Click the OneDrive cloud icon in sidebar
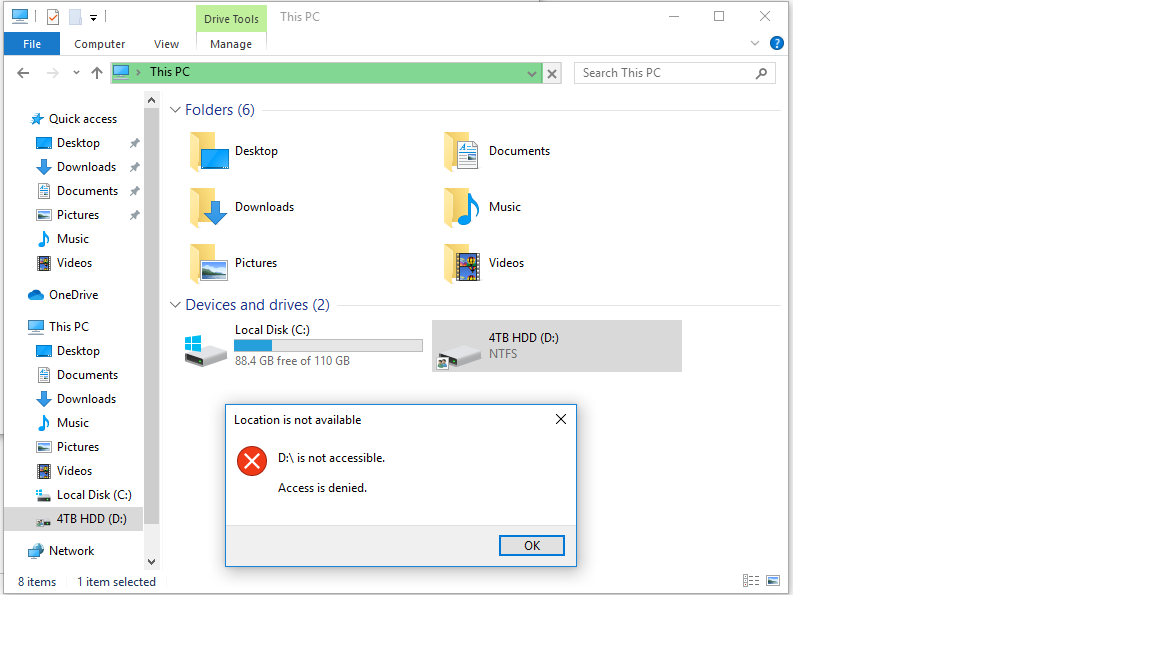The width and height of the screenshot is (1152, 648). pos(36,295)
